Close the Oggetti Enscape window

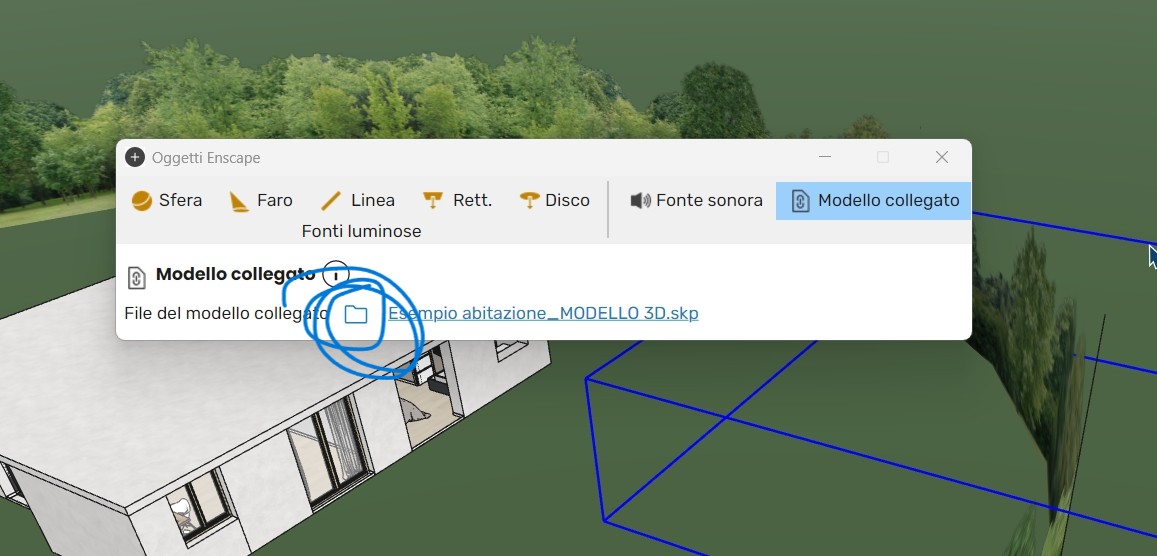tap(941, 157)
